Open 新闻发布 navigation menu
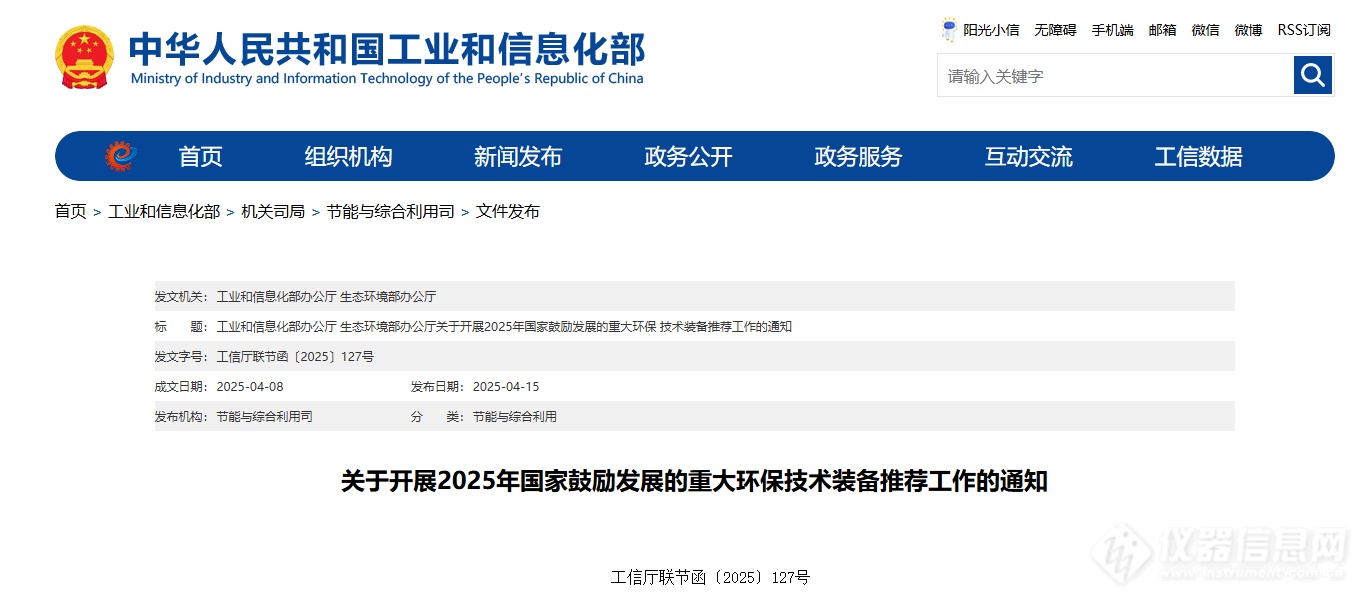 click(518, 157)
